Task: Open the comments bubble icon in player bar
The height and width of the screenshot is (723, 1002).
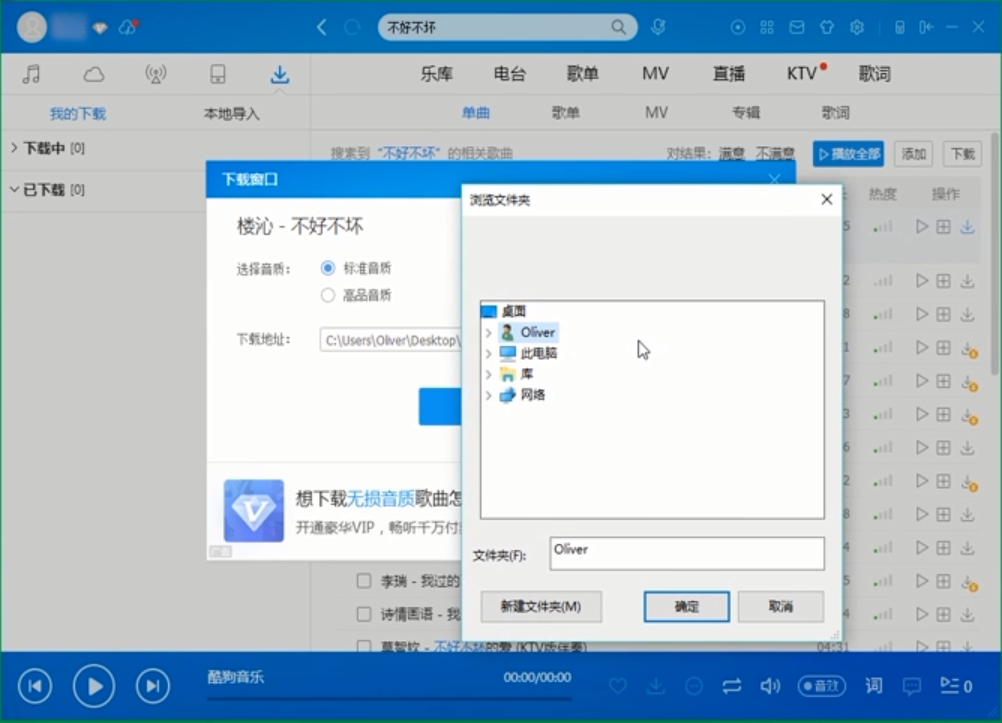Action: click(912, 687)
